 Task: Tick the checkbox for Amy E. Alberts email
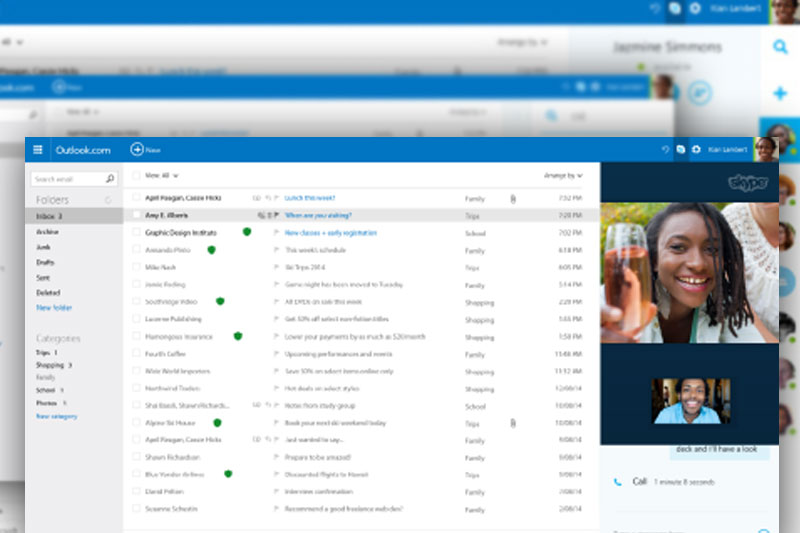136,215
